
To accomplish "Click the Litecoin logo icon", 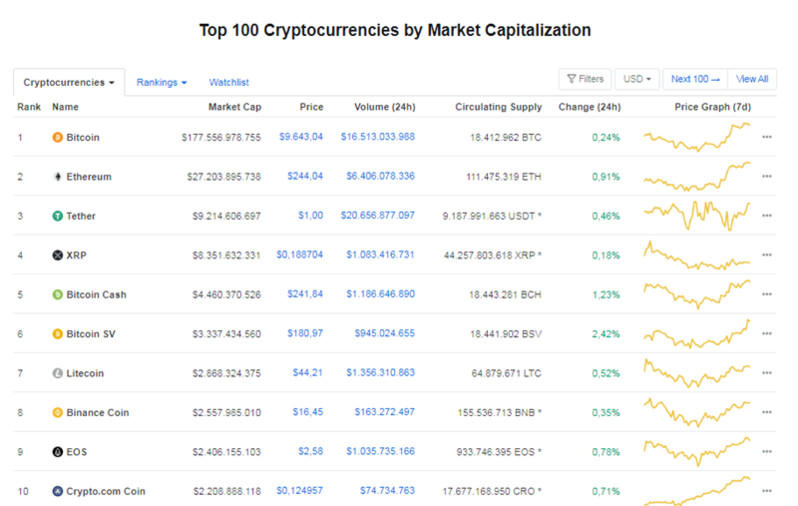I will tap(57, 373).
